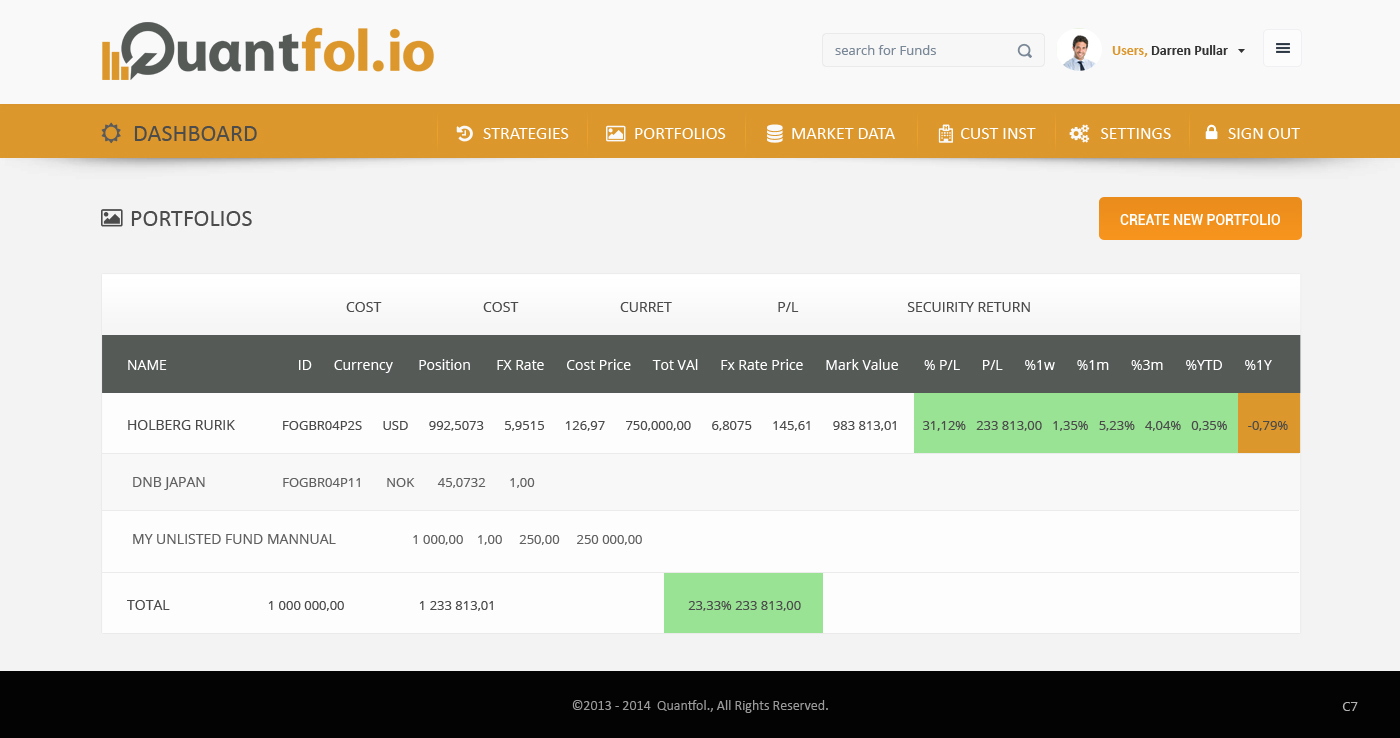Go to the Portfolios menu item

pyautogui.click(x=680, y=133)
